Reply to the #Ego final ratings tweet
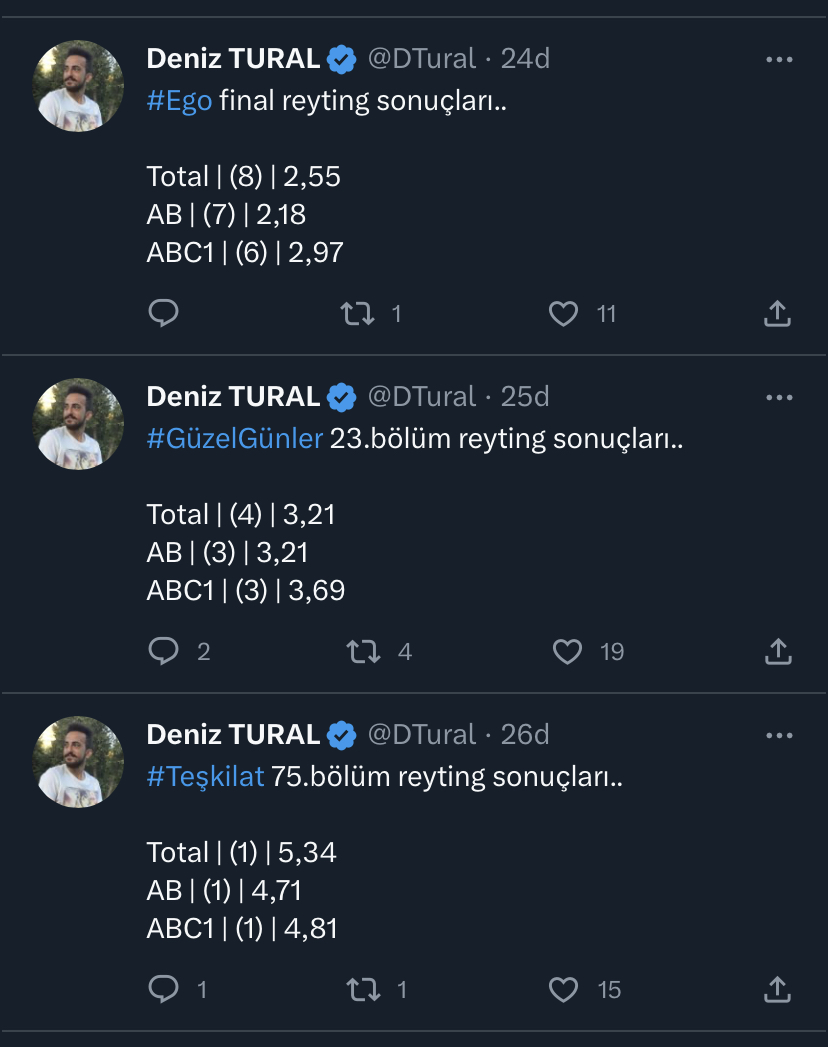Image resolution: width=828 pixels, height=1047 pixels. click(163, 314)
